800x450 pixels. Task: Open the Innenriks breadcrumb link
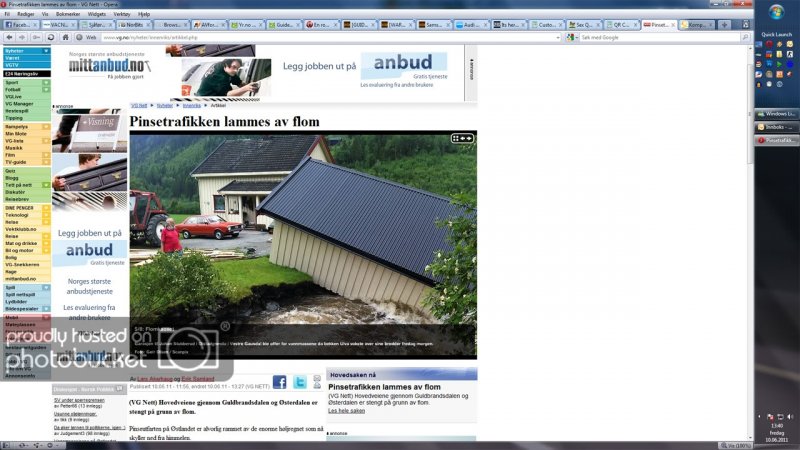(x=191, y=104)
